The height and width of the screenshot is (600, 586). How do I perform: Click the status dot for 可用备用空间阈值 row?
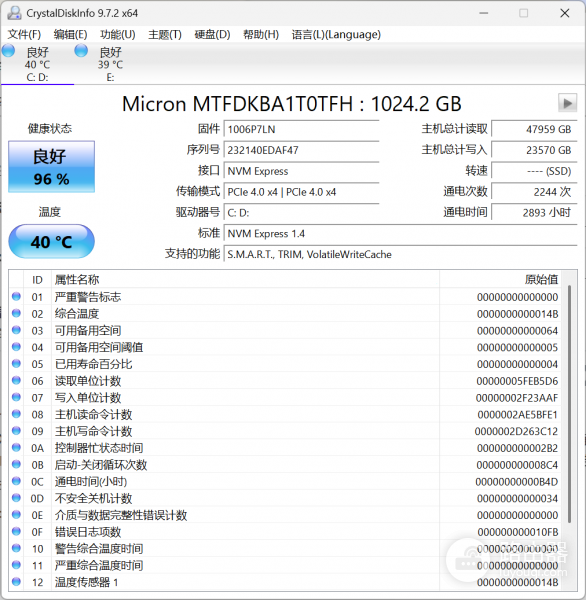[x=16, y=347]
